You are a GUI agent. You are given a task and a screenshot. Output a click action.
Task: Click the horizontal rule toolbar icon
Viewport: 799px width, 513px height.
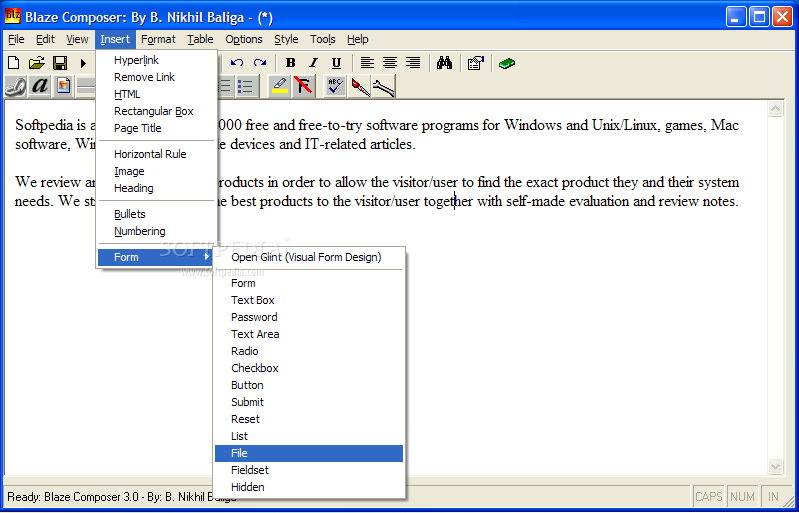point(86,86)
